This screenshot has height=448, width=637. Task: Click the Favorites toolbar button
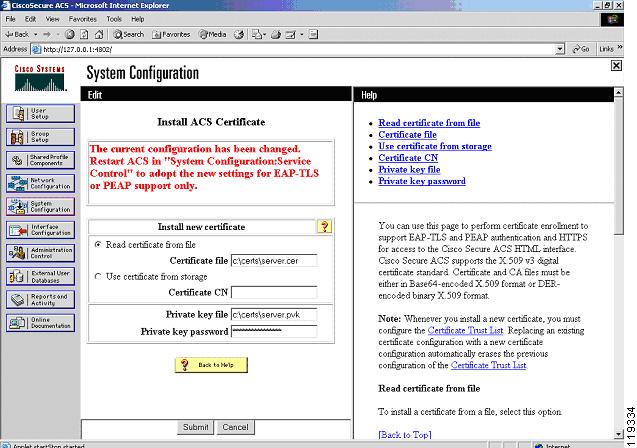[x=171, y=35]
